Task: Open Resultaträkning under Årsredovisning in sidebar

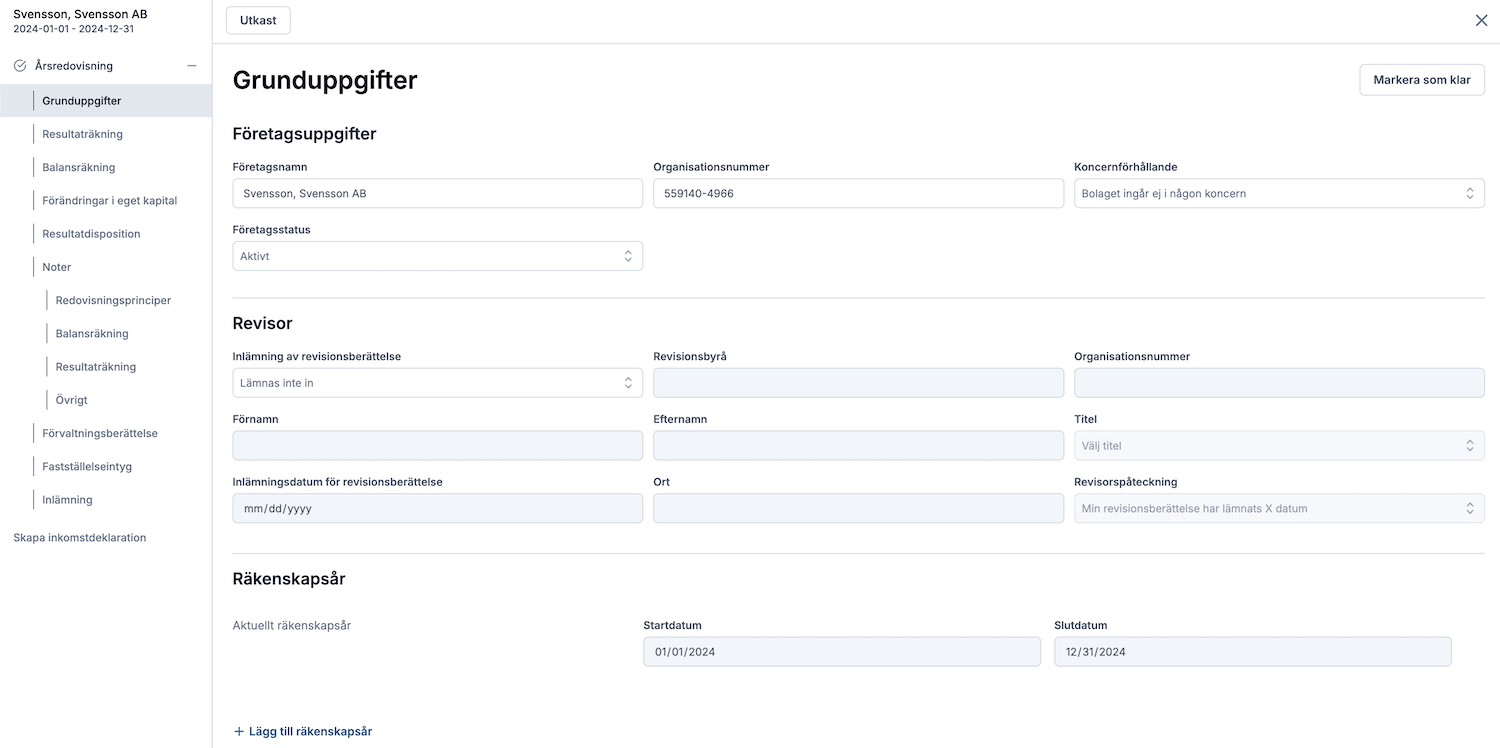Action: (x=82, y=134)
